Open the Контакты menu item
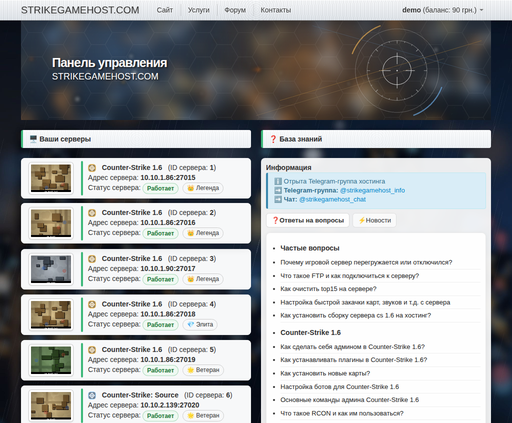The height and width of the screenshot is (423, 512). point(276,10)
